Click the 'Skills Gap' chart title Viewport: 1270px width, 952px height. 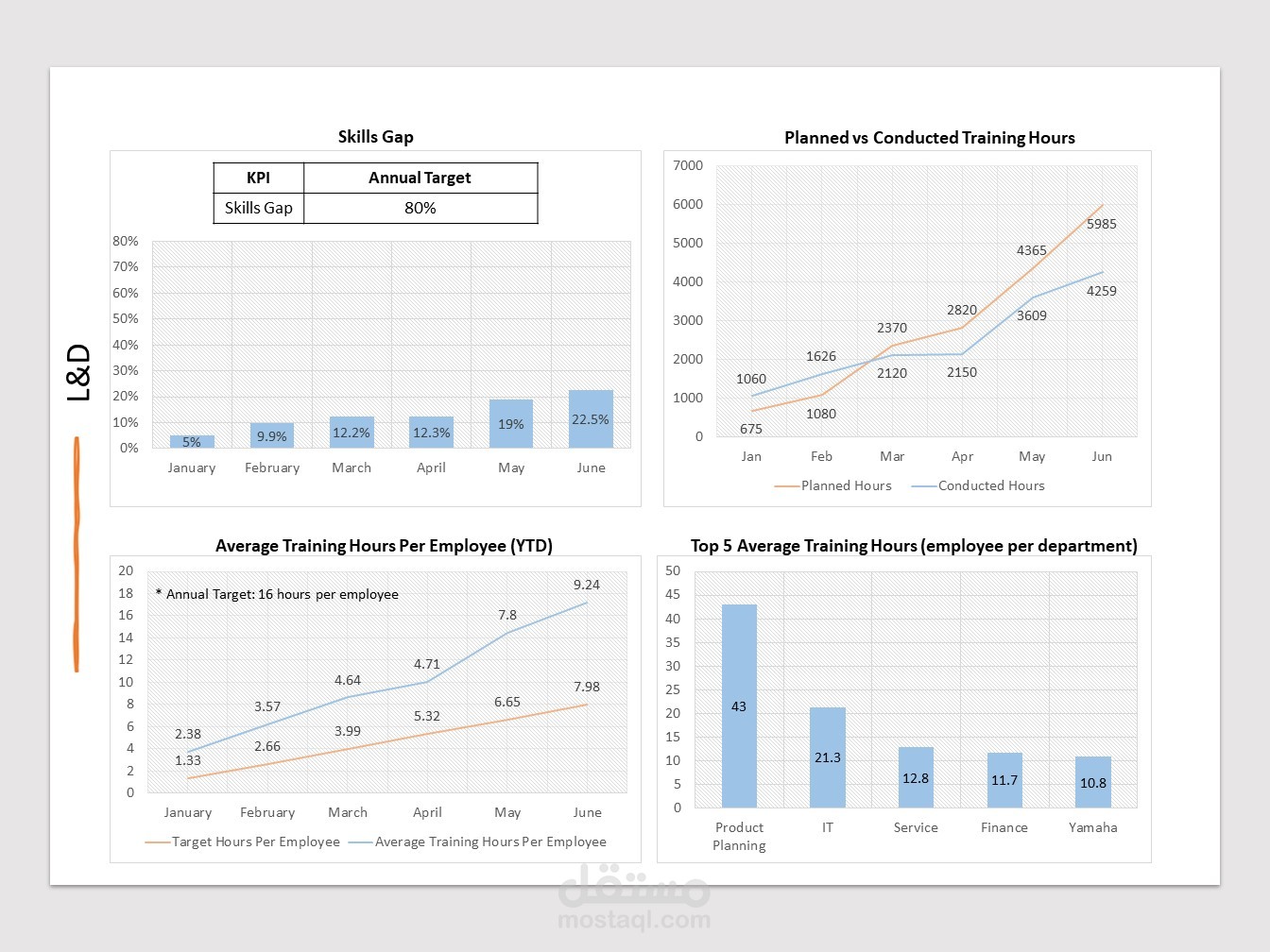(x=376, y=137)
